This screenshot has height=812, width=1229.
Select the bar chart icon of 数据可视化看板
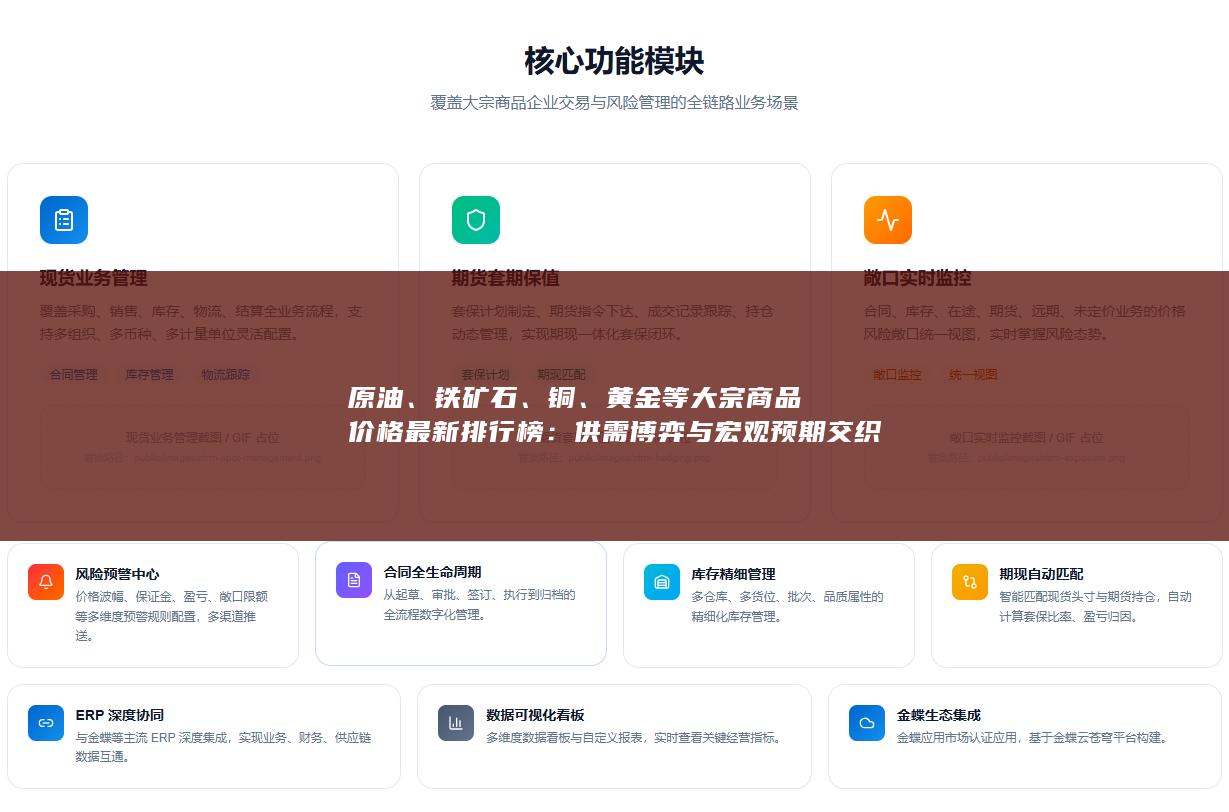(x=456, y=723)
